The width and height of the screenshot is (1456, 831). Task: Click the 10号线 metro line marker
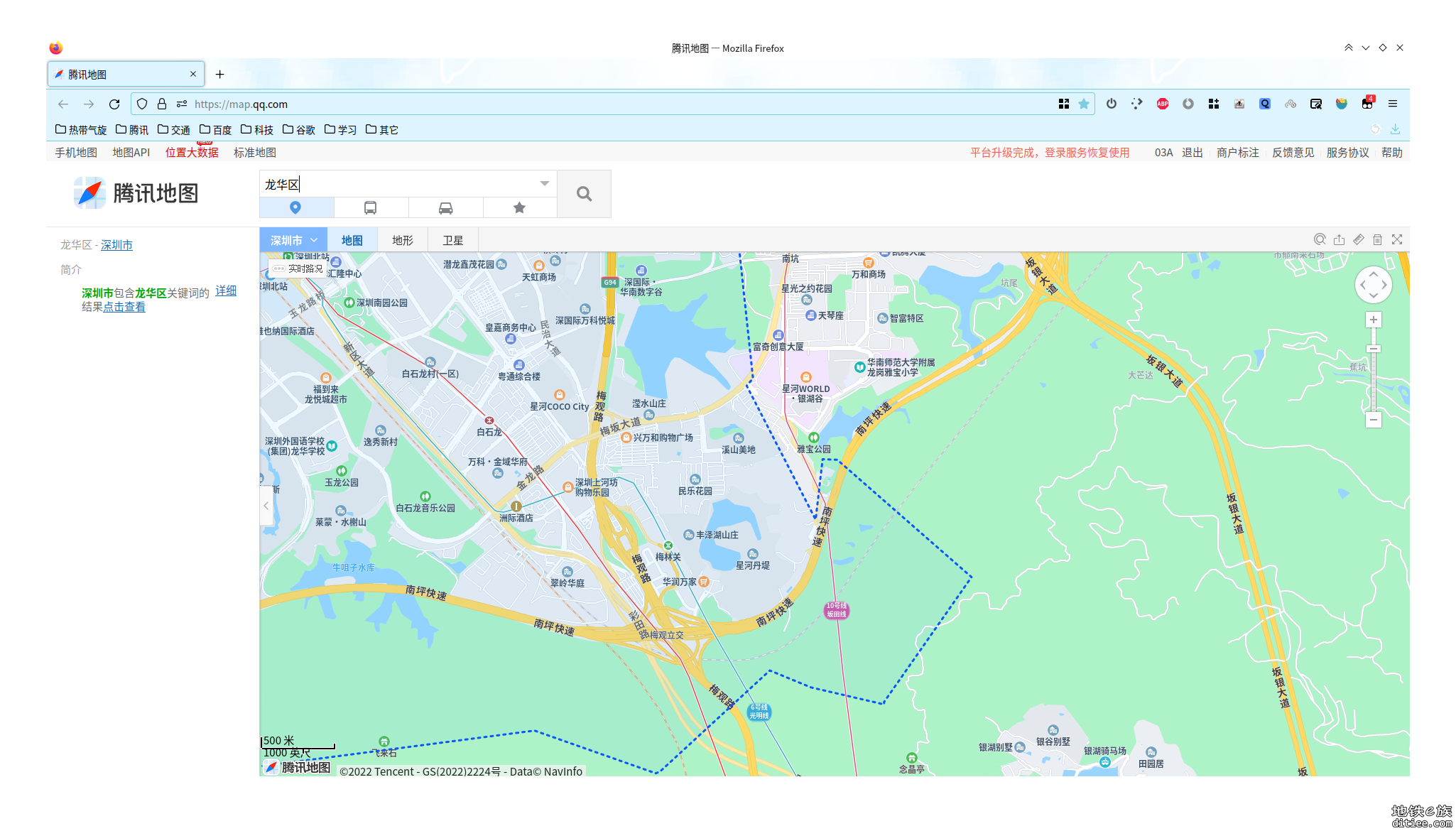coord(837,610)
